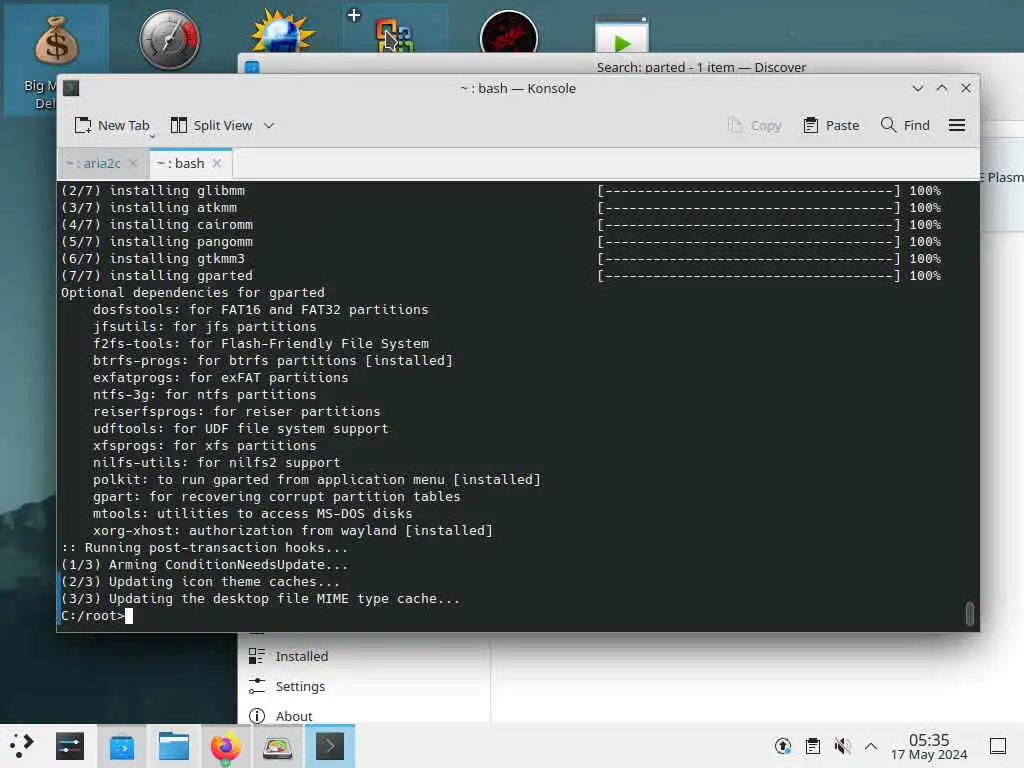The height and width of the screenshot is (768, 1024).
Task: Open Settings in Discover sidebar
Action: coord(287,686)
